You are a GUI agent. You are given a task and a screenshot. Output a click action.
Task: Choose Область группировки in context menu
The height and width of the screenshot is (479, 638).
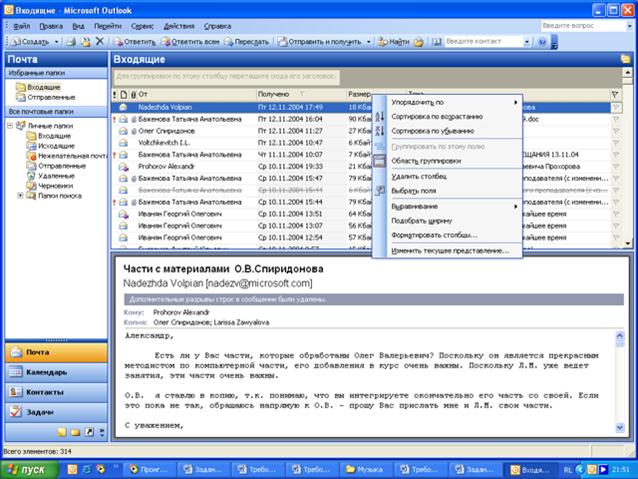pyautogui.click(x=448, y=161)
